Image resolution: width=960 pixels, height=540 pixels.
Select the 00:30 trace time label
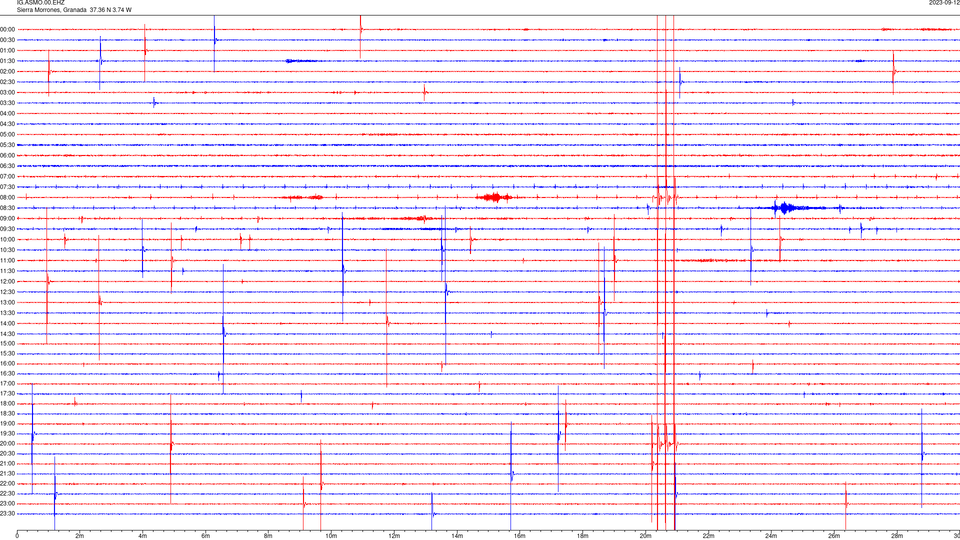tap(8, 40)
